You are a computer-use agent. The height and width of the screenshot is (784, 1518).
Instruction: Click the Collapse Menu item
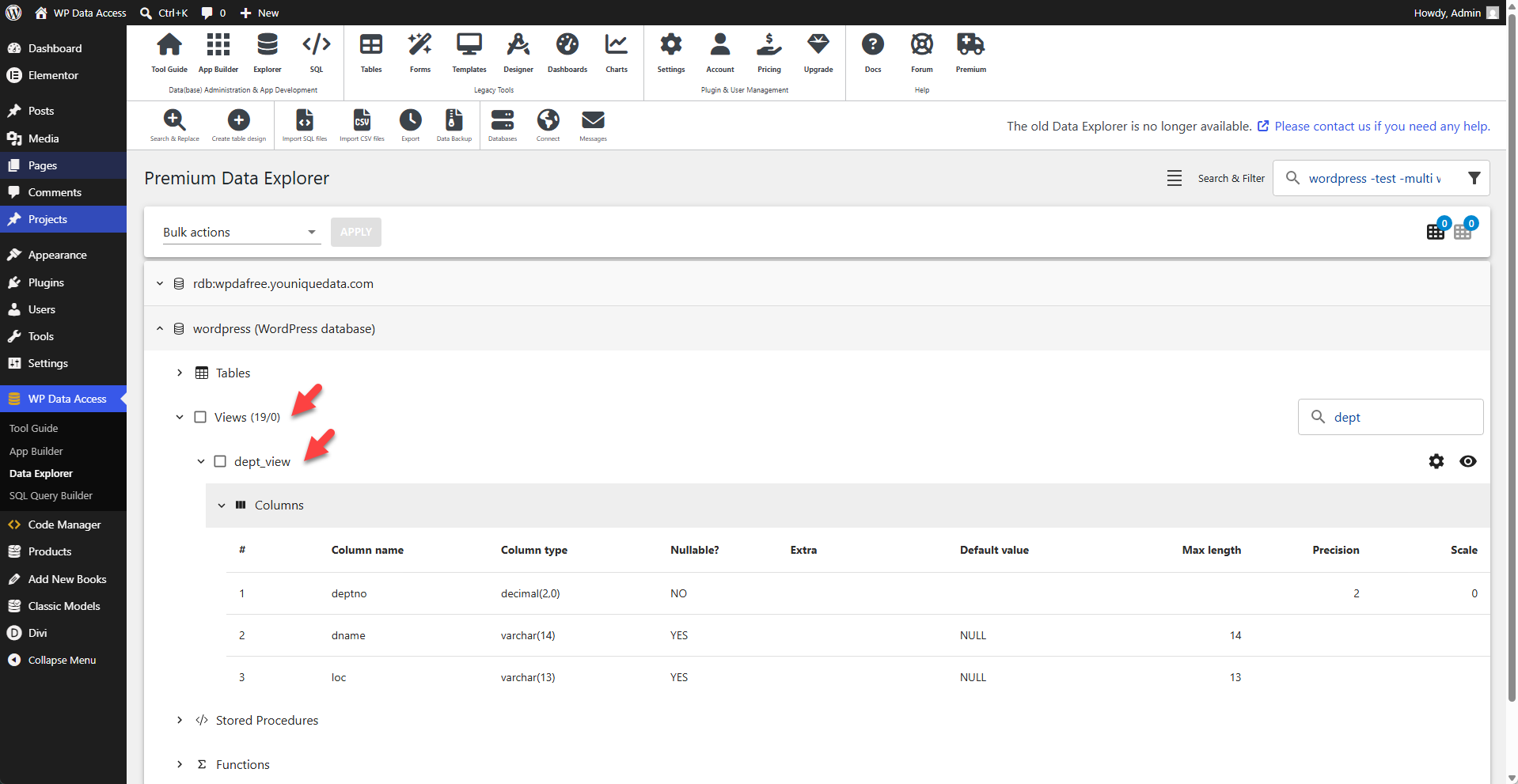[x=63, y=660]
